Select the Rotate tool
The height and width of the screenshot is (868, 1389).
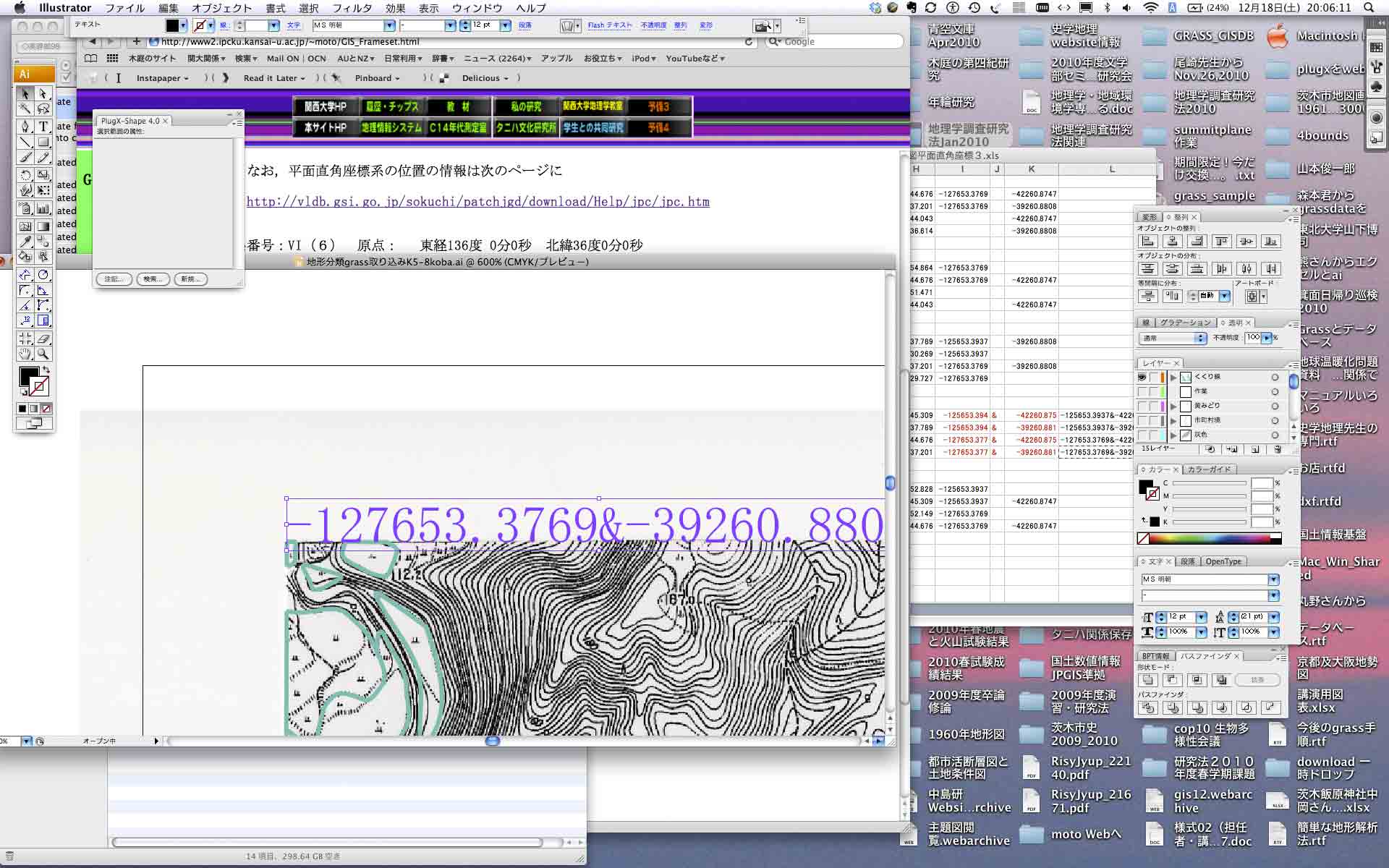click(x=25, y=174)
